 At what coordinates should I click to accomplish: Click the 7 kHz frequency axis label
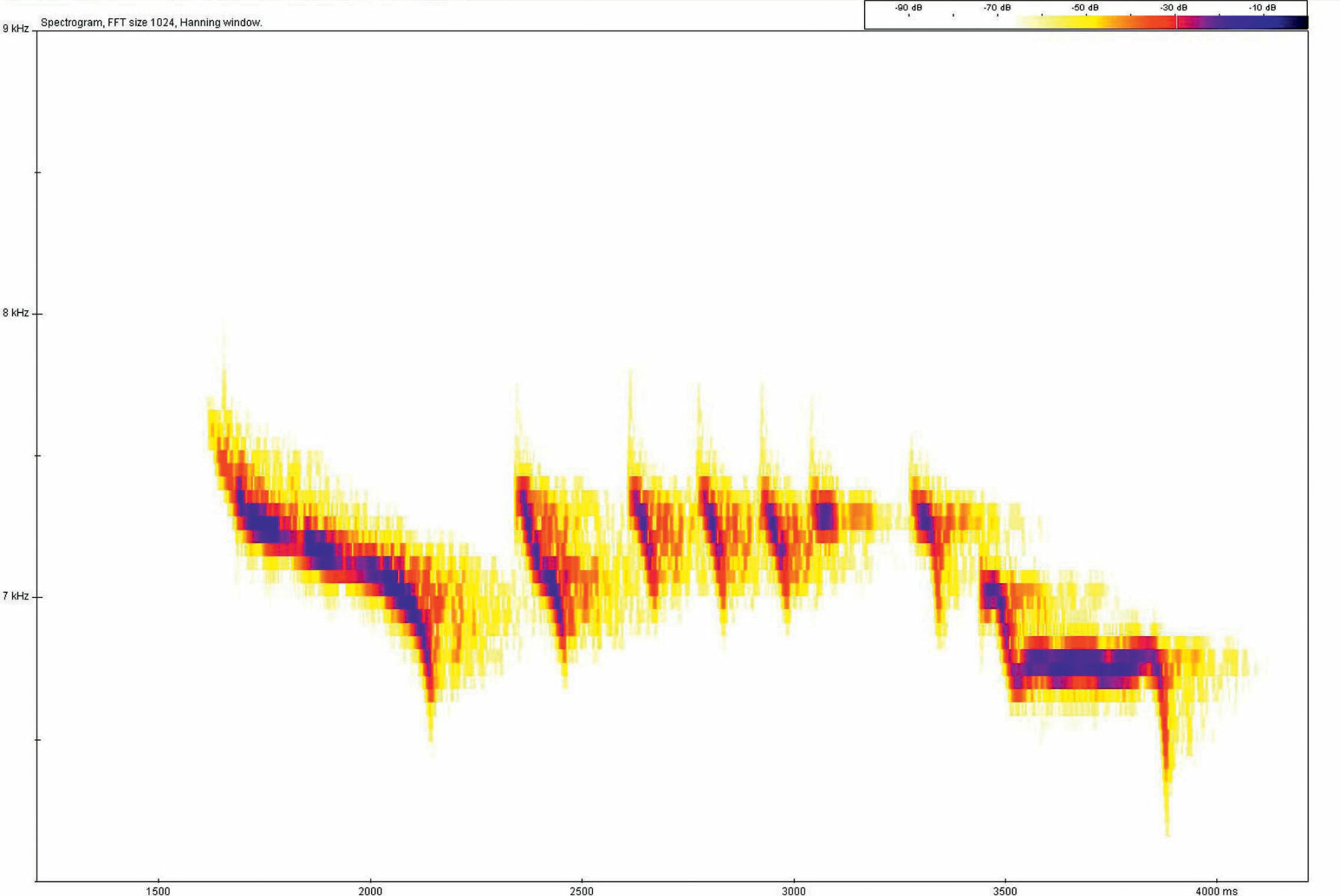(x=15, y=596)
